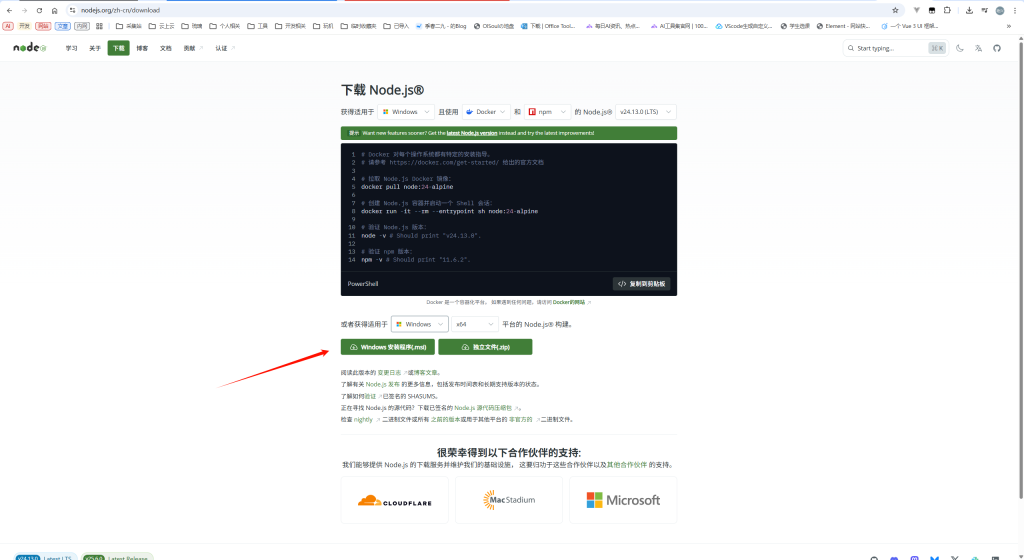Expand the top Windows platform dropdown
The width and height of the screenshot is (1024, 560).
click(405, 112)
